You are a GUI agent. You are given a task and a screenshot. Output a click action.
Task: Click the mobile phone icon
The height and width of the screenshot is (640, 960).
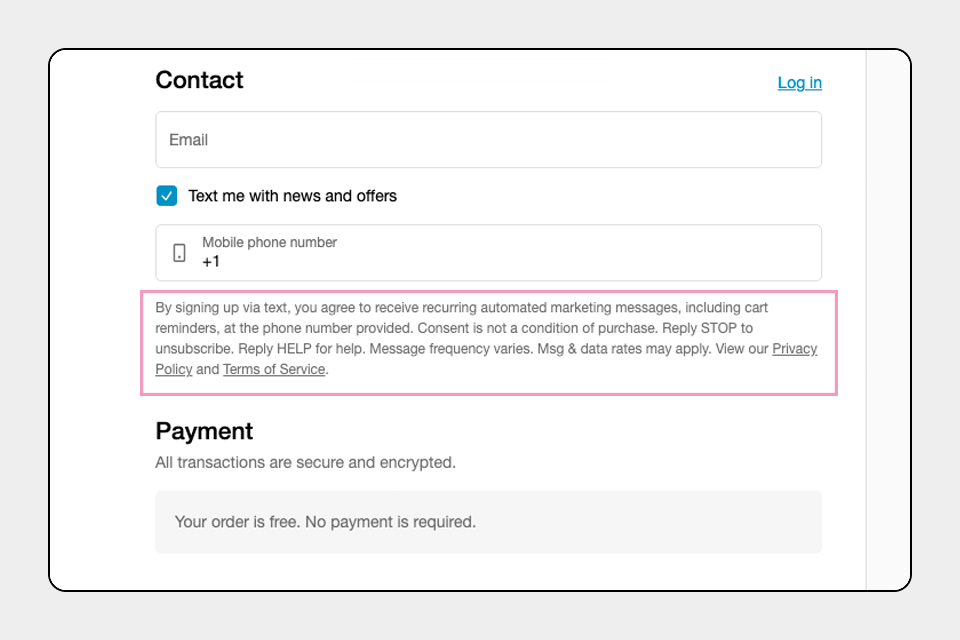[x=179, y=253]
